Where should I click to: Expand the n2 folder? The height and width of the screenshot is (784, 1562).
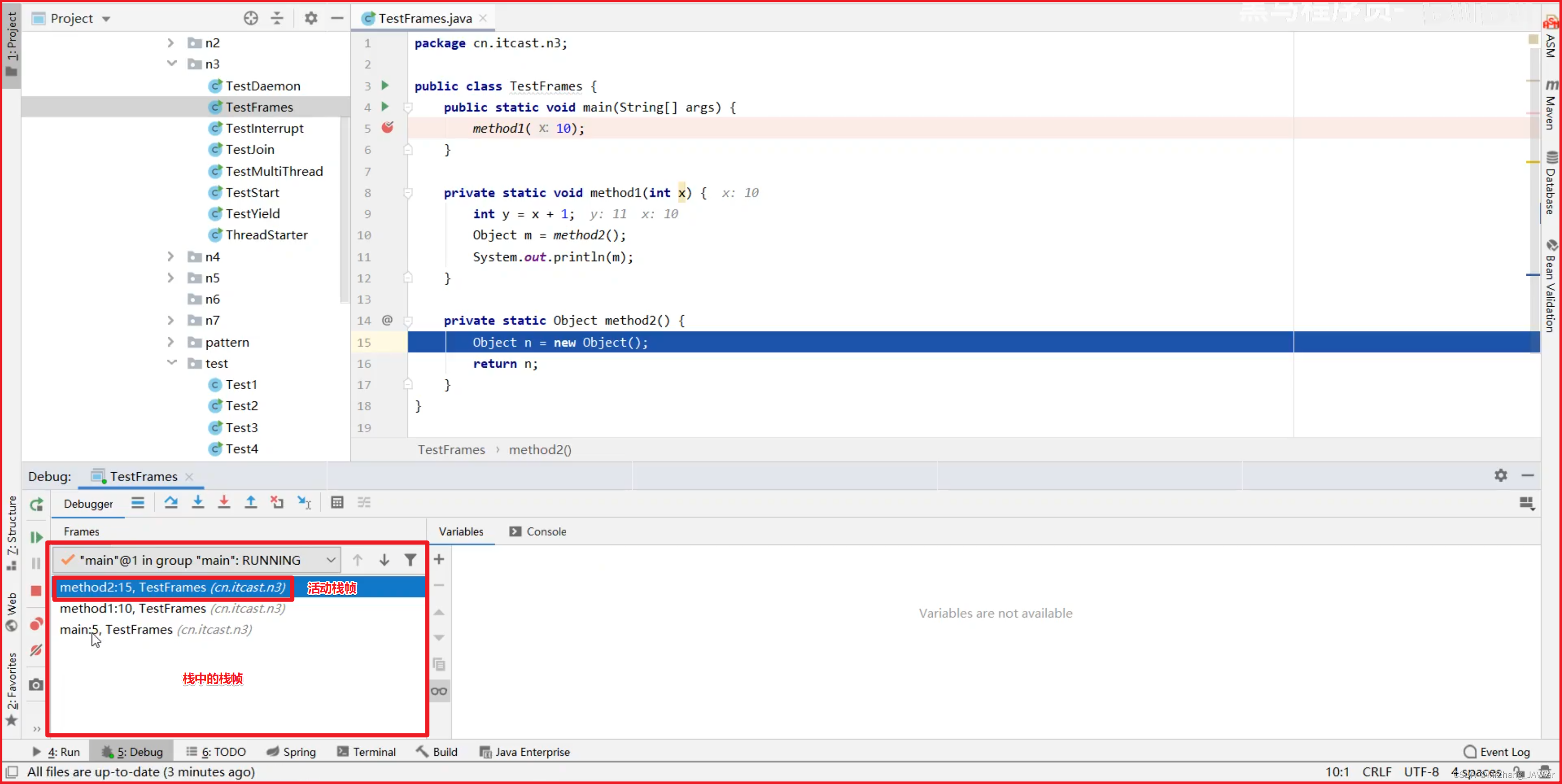pyautogui.click(x=170, y=43)
